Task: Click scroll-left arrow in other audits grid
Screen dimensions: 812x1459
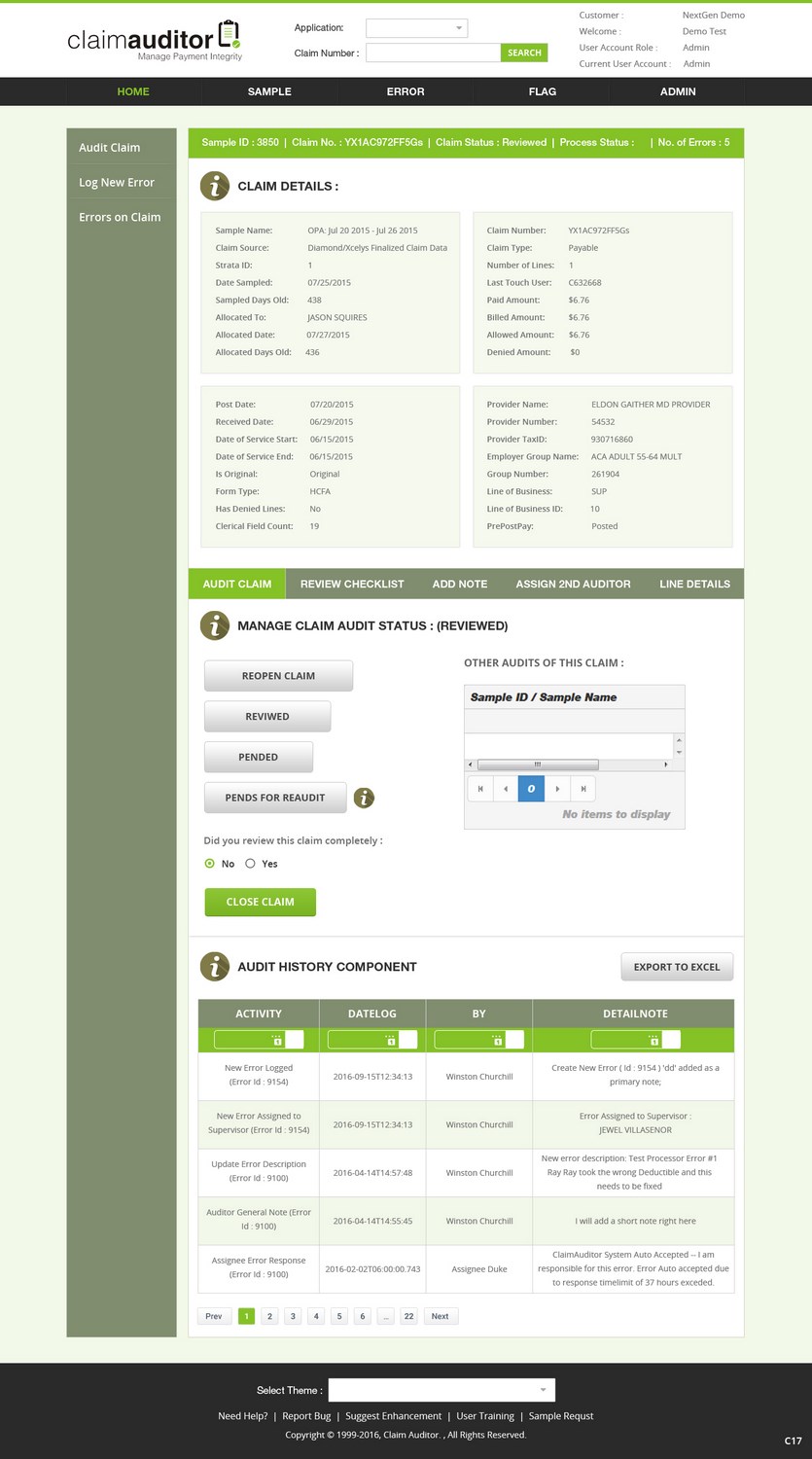Action: coord(471,765)
